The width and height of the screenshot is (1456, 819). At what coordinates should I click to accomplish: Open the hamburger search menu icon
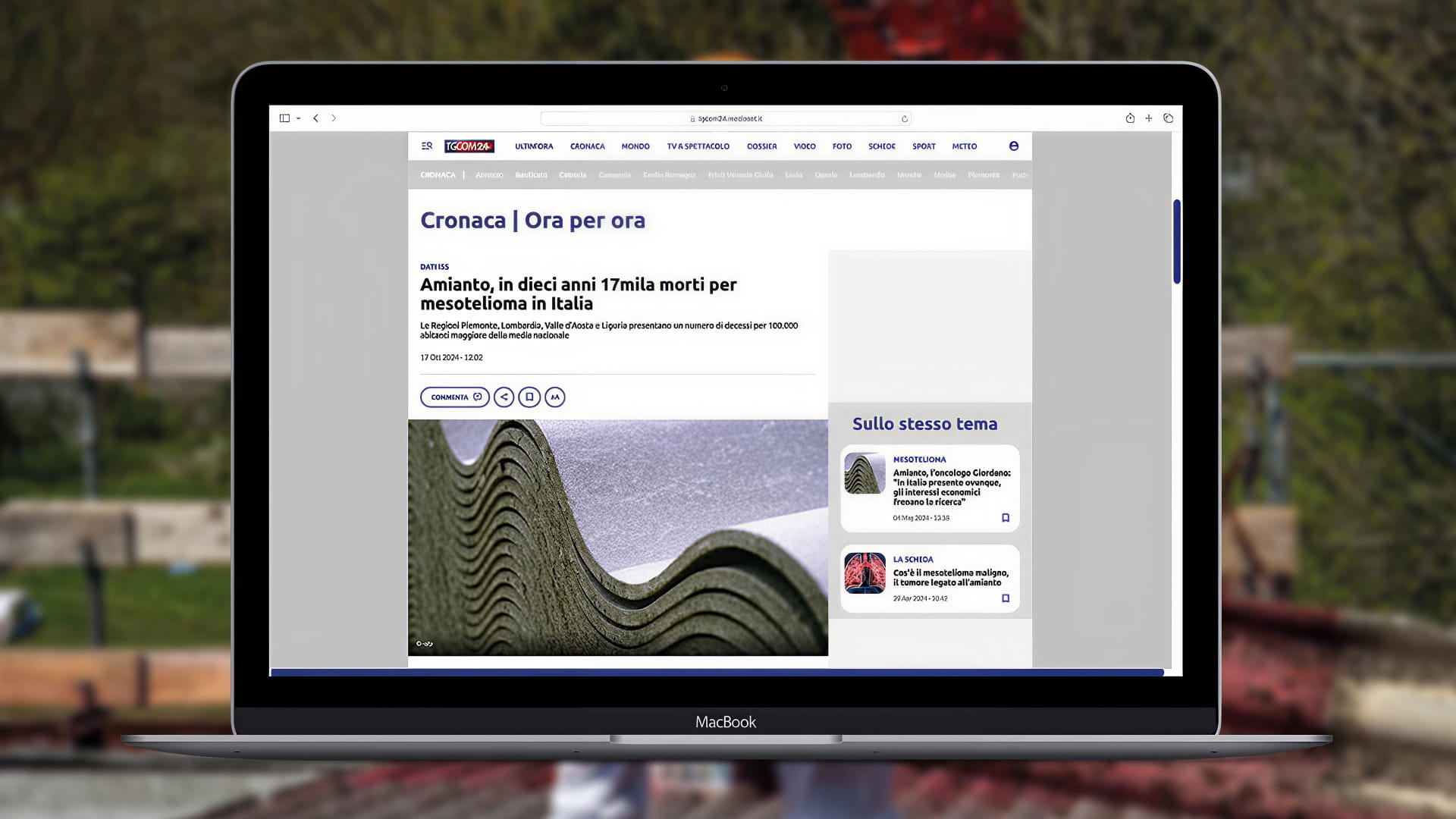point(427,146)
